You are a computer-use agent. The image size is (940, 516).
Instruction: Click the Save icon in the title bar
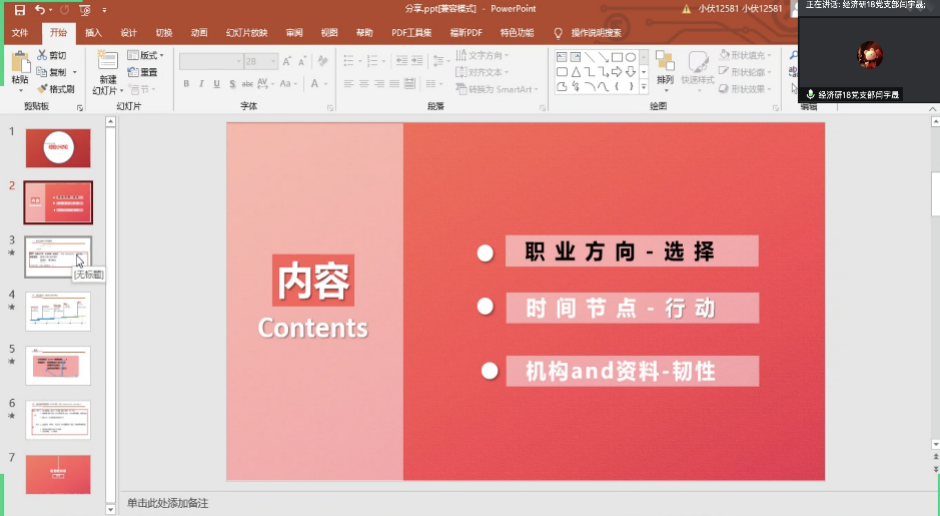pyautogui.click(x=19, y=10)
